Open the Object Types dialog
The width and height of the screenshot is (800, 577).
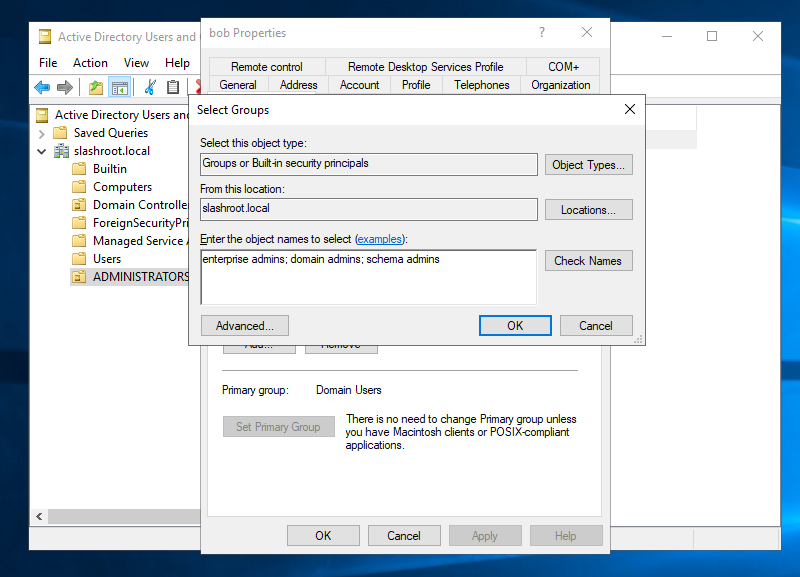(588, 165)
